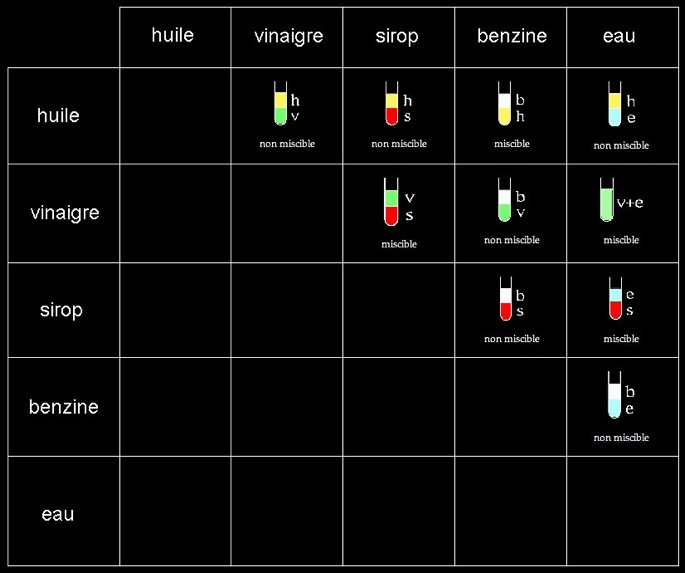The width and height of the screenshot is (685, 573).
Task: Click 'non miscible' under huile-vinaigre tube
Action: pos(287,144)
